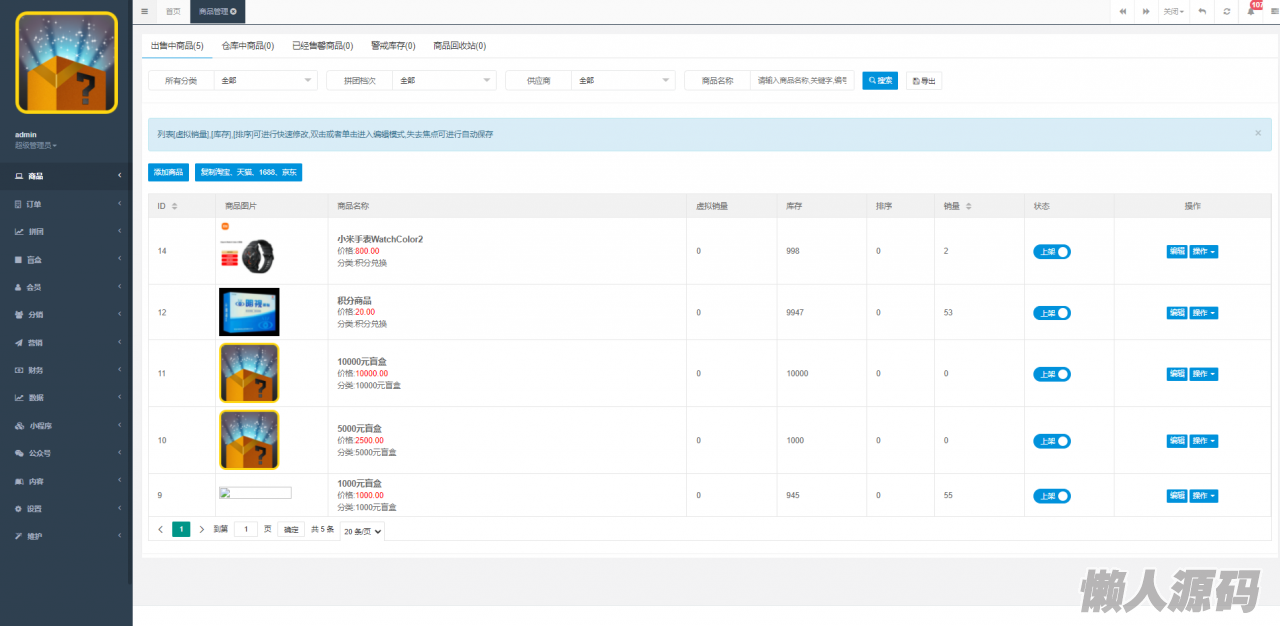Open the 所有分类 dropdown
The image size is (1280, 626).
(265, 81)
